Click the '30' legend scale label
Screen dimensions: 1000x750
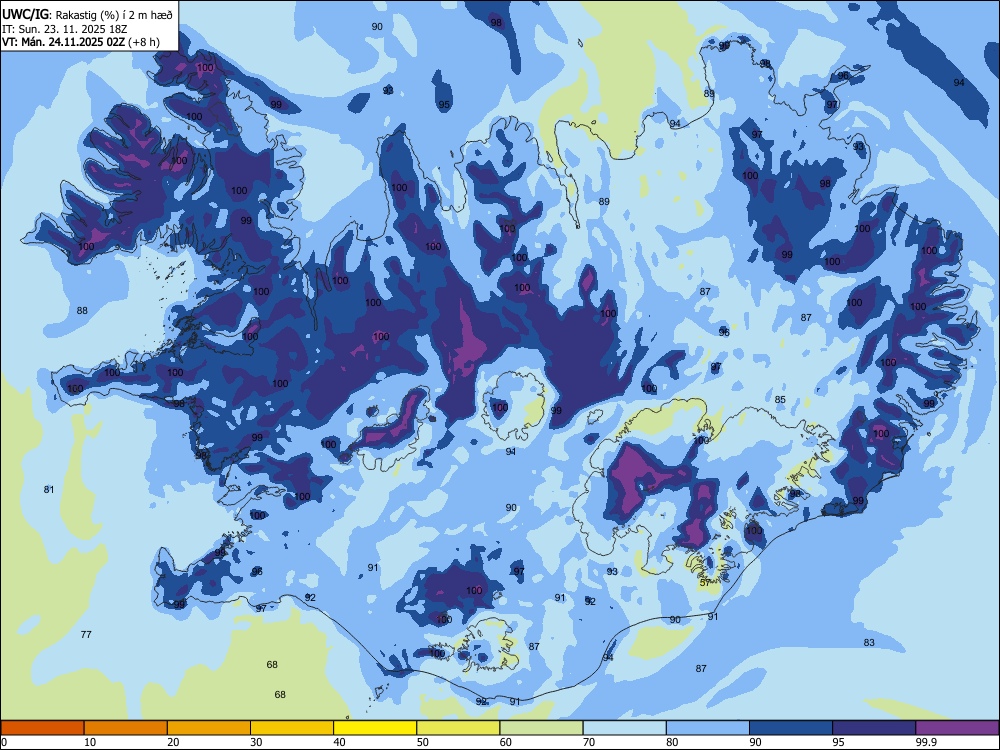click(256, 742)
